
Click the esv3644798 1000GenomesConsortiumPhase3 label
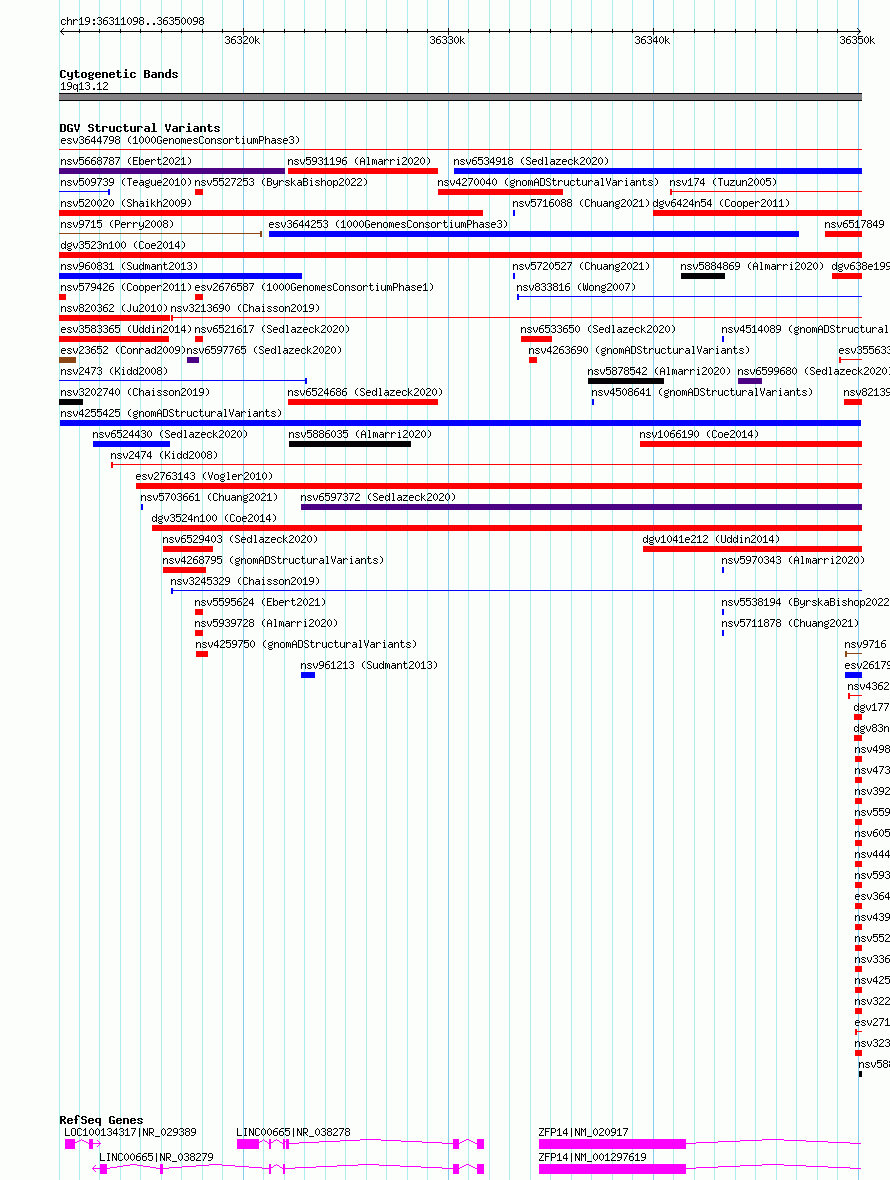(180, 140)
